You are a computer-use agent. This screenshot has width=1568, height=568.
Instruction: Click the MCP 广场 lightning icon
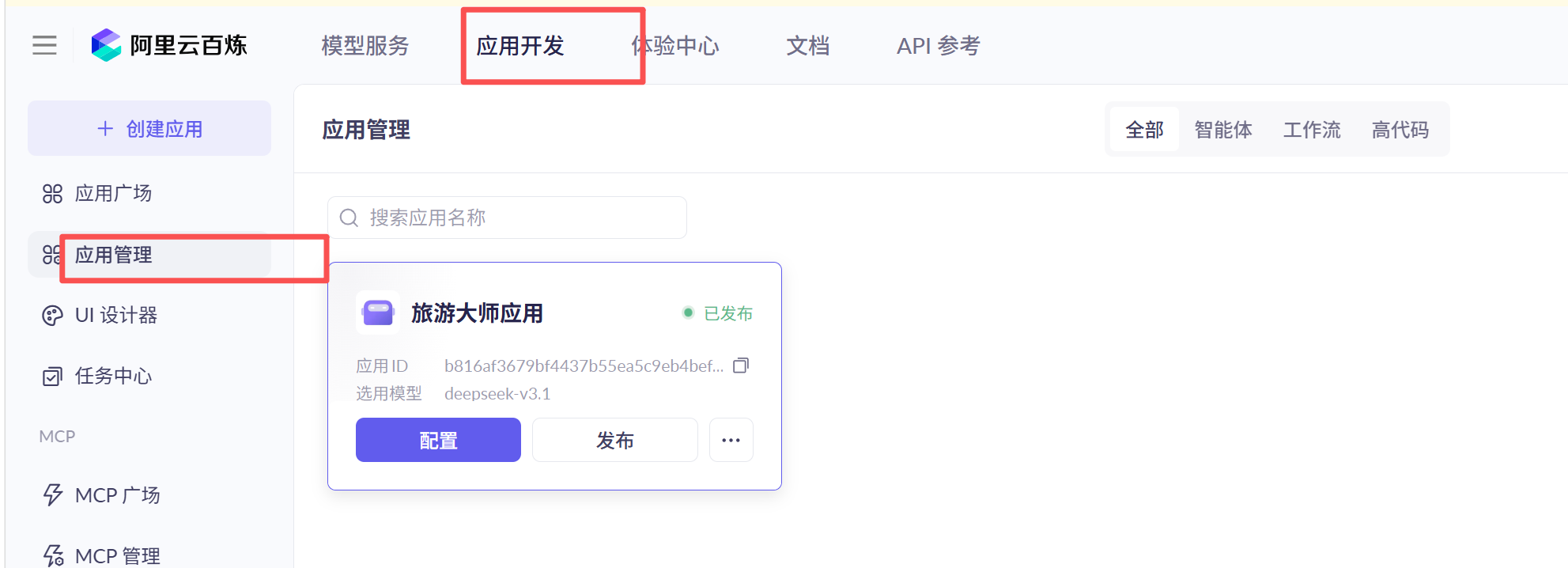[x=52, y=495]
